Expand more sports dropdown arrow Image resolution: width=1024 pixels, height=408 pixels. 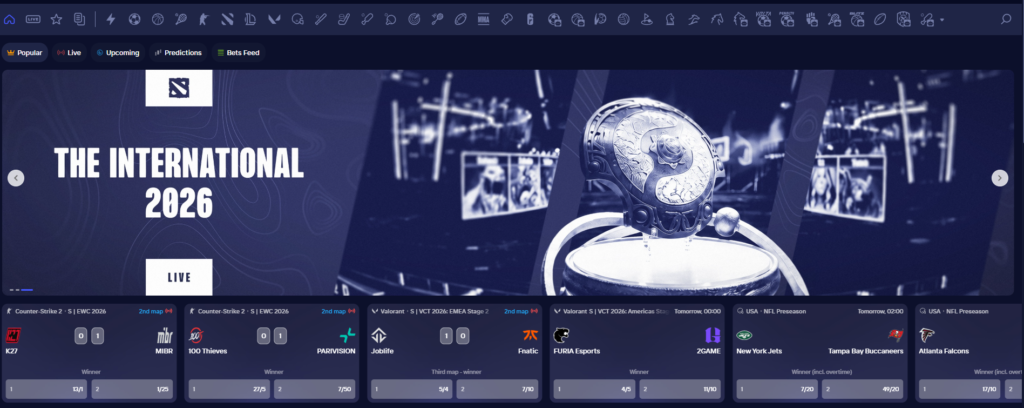942,20
